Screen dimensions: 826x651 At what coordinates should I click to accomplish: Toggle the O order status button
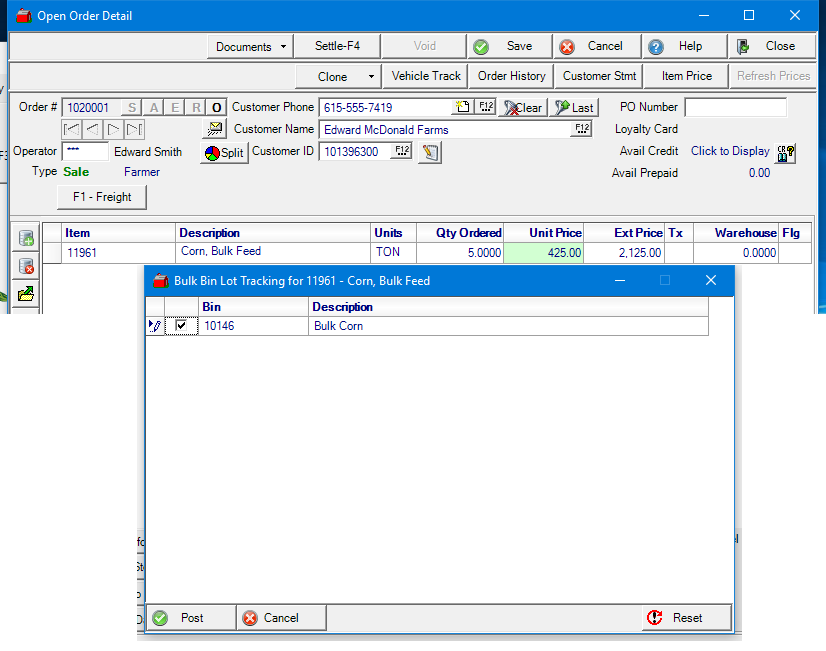(x=217, y=107)
